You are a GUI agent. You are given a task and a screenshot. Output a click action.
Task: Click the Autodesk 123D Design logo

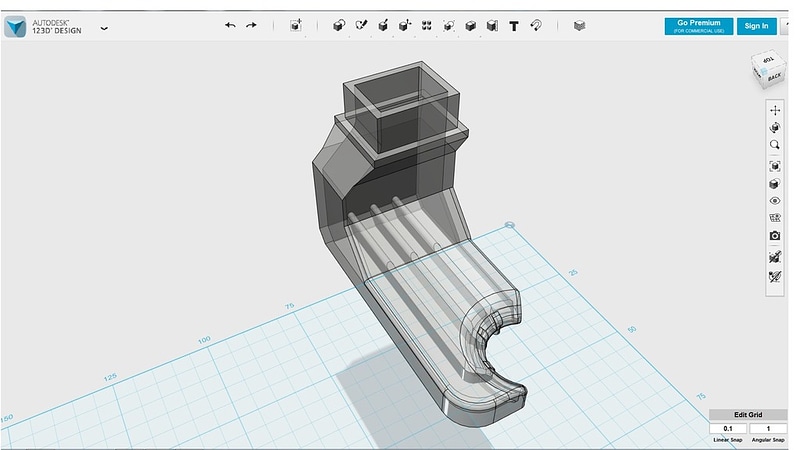(x=15, y=27)
